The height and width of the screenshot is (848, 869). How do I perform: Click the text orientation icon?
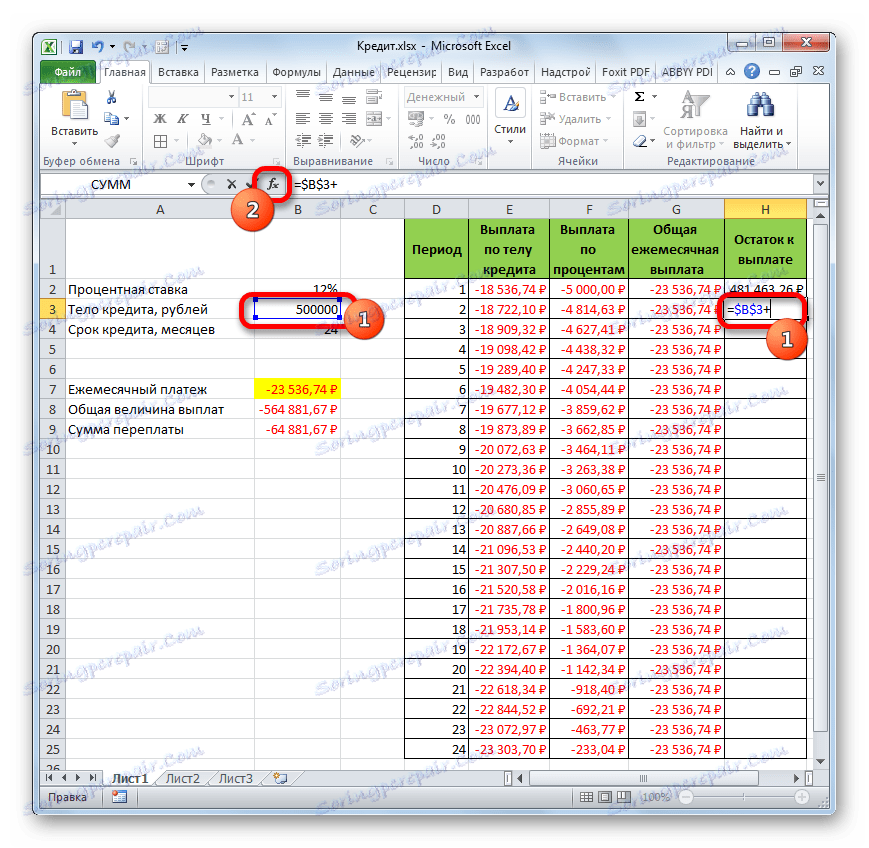coord(357,141)
